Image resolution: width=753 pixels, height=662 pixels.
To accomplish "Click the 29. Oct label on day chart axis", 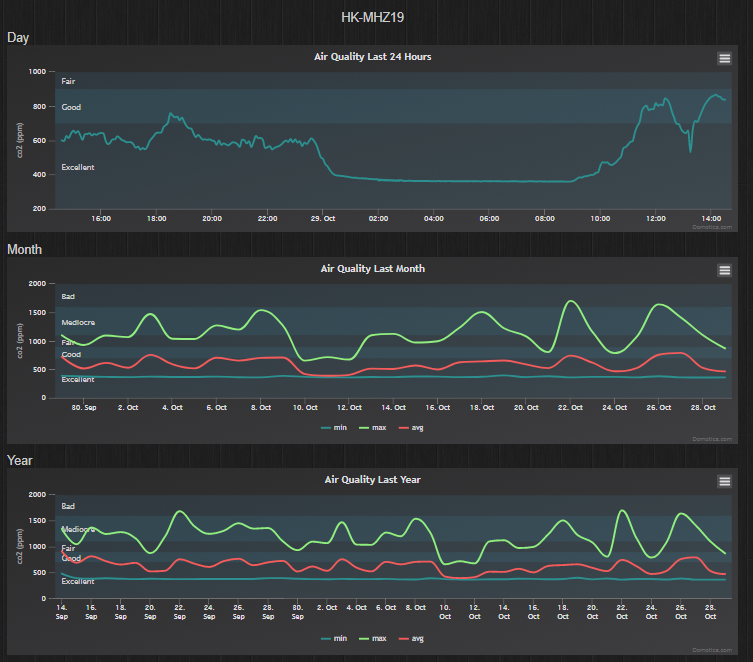I will (323, 218).
